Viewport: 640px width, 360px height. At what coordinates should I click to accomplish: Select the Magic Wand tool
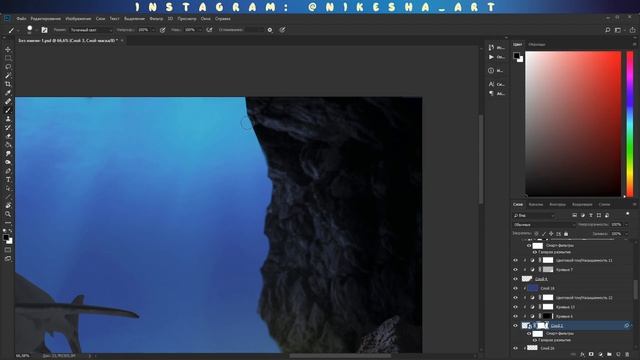tap(8, 76)
